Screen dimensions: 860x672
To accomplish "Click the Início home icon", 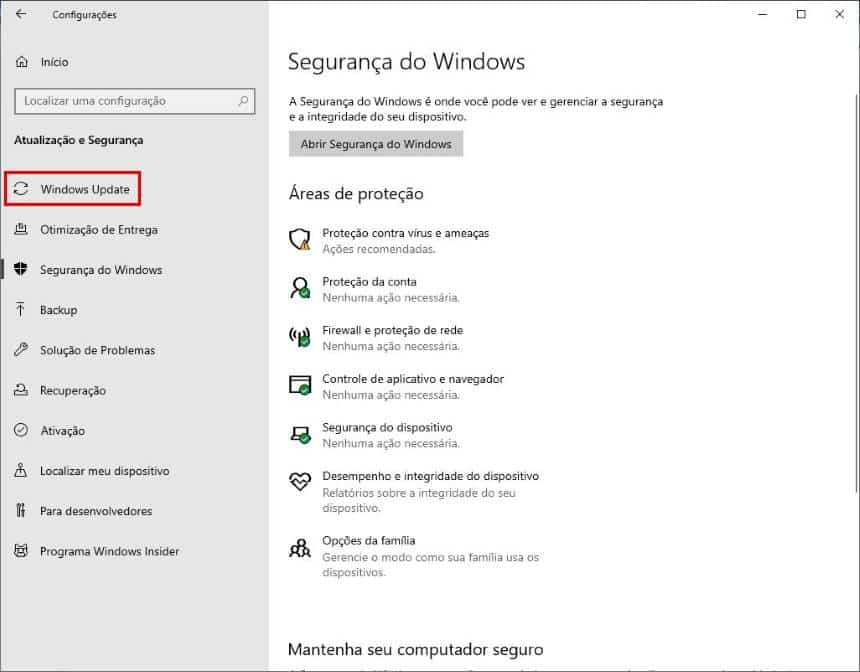I will (x=21, y=62).
